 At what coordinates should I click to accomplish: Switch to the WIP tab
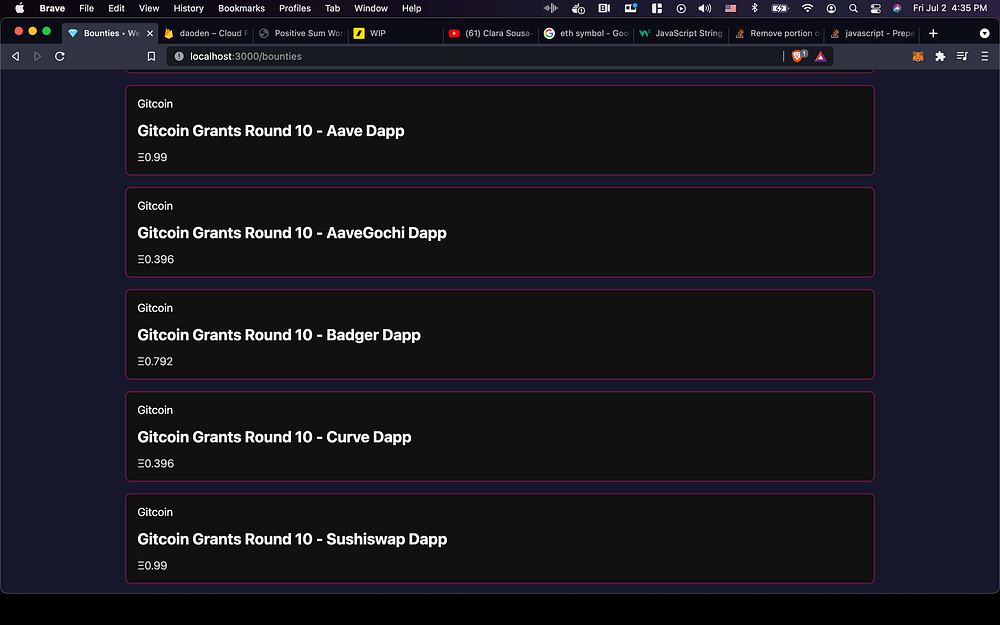coord(395,33)
